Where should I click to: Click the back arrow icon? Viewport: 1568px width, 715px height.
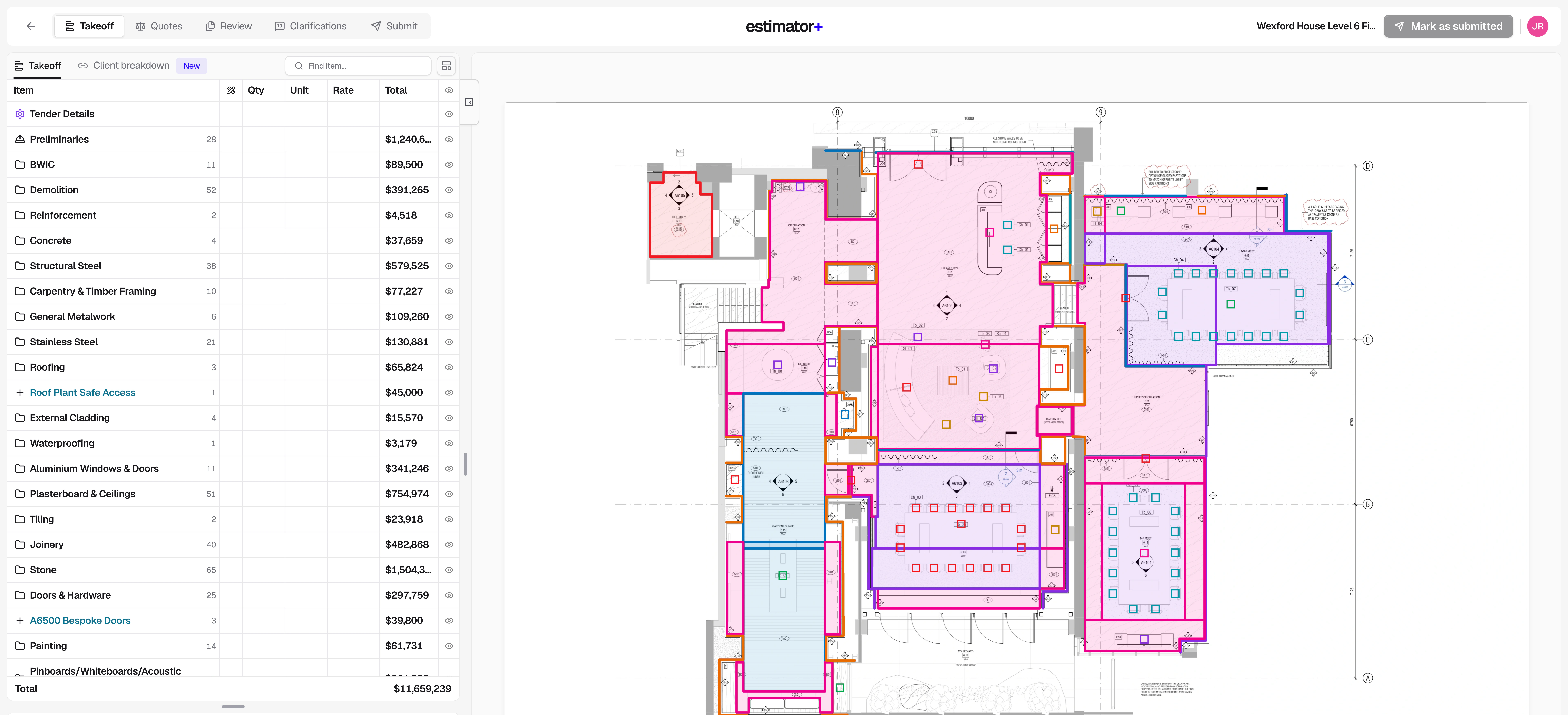(31, 26)
